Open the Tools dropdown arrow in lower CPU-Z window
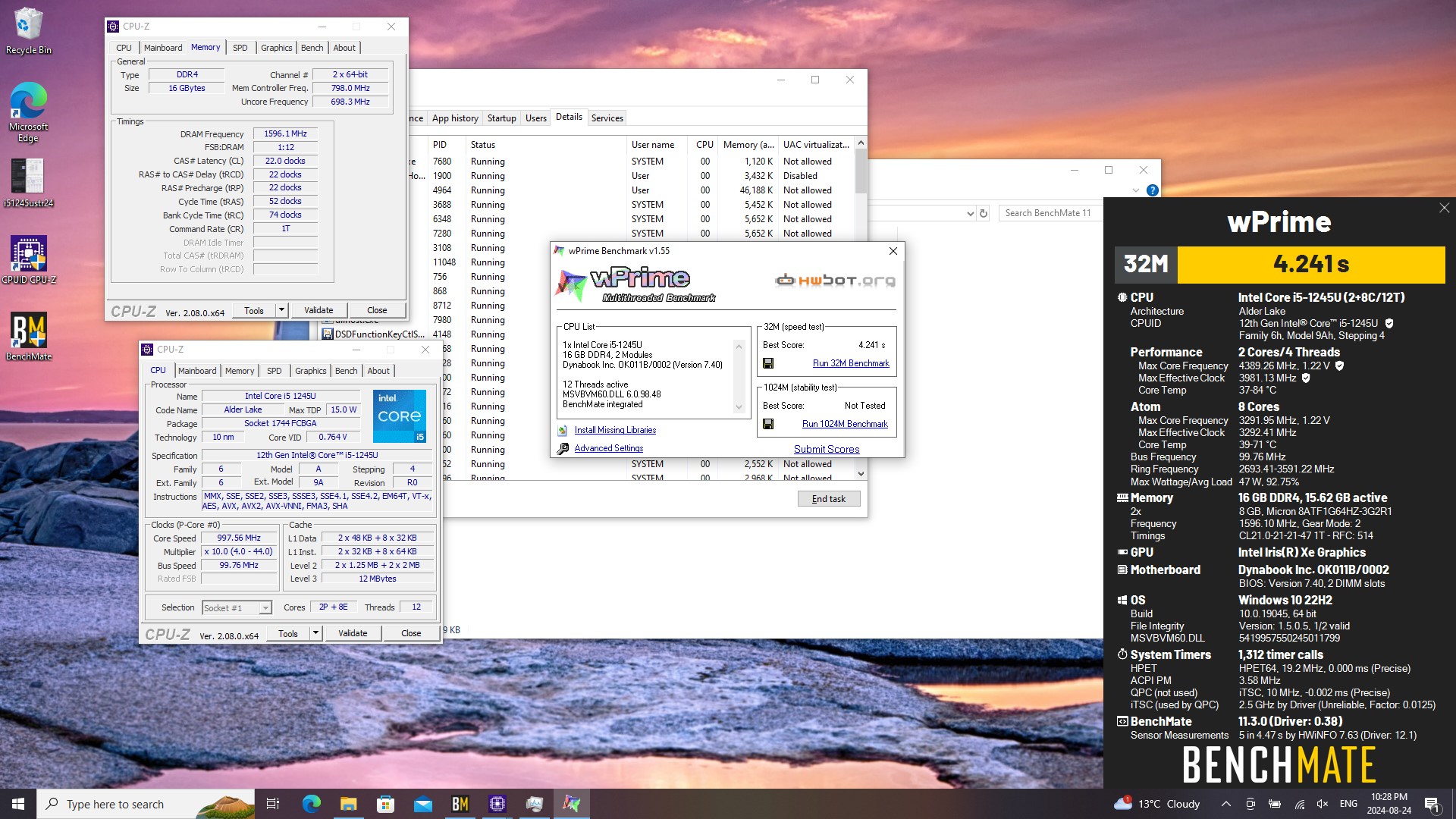 coord(315,633)
